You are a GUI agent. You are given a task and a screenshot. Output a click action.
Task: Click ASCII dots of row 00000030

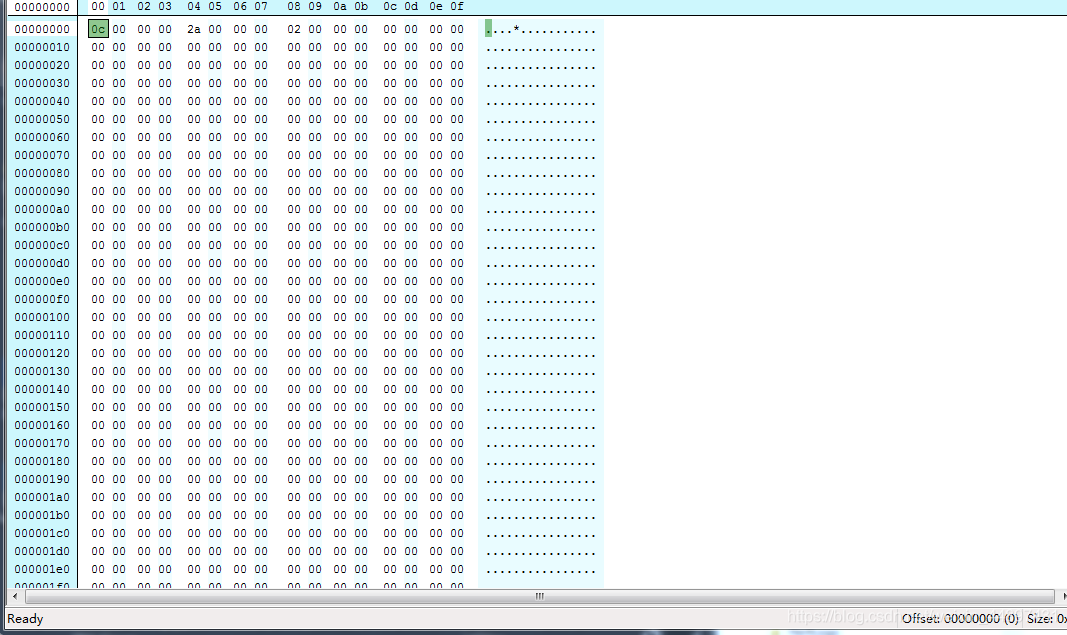coord(541,84)
